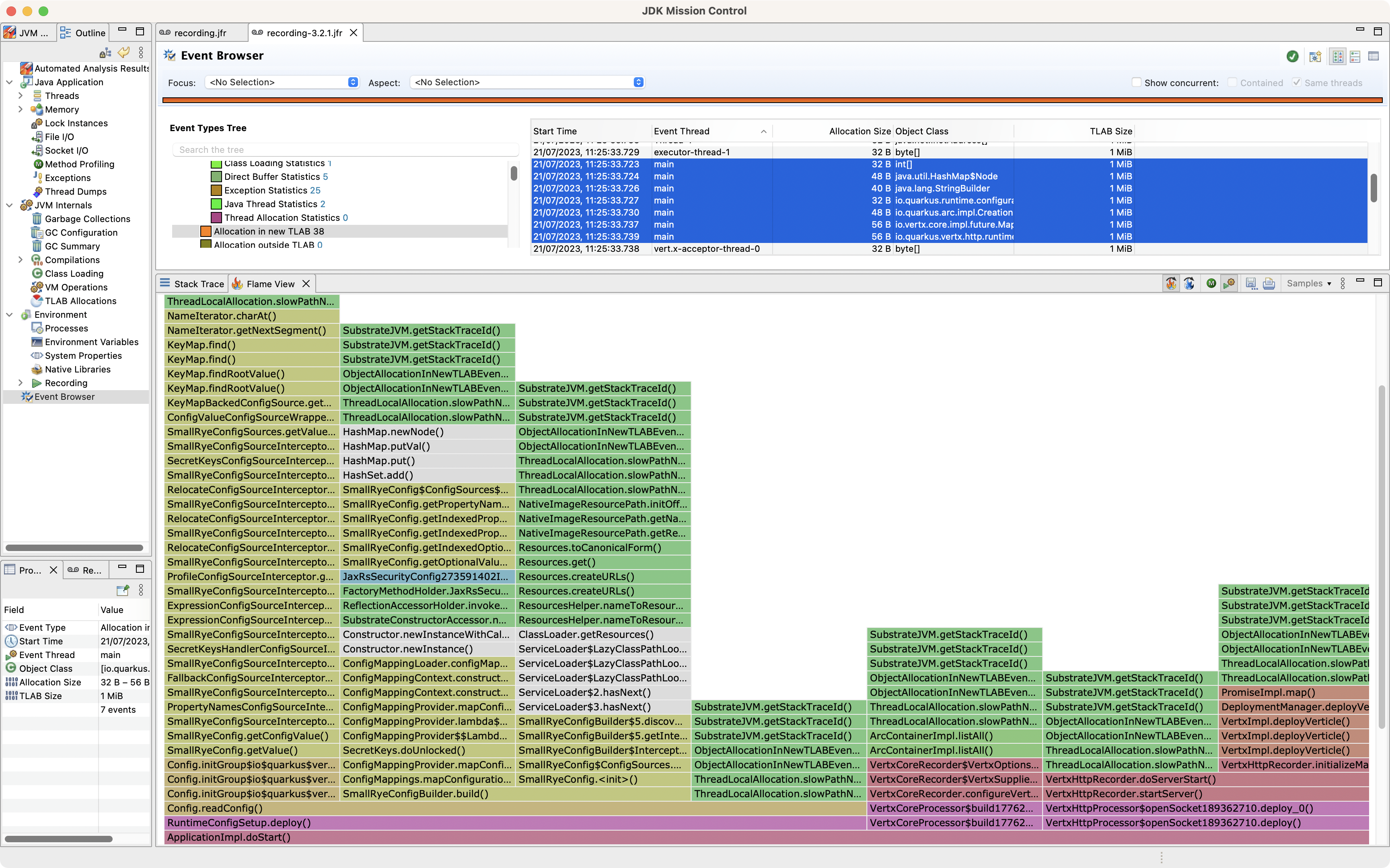The image size is (1390, 868).
Task: Sort by Event Thread column header
Action: (x=711, y=131)
